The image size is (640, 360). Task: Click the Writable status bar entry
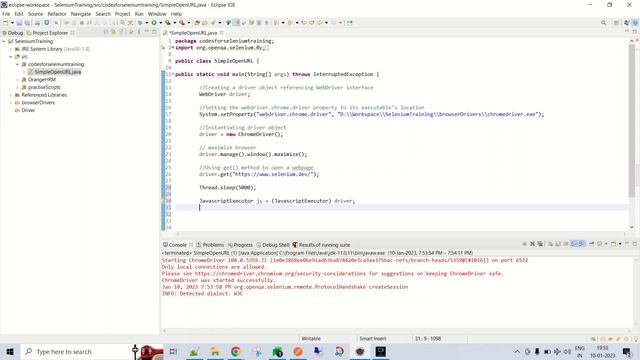coord(311,338)
